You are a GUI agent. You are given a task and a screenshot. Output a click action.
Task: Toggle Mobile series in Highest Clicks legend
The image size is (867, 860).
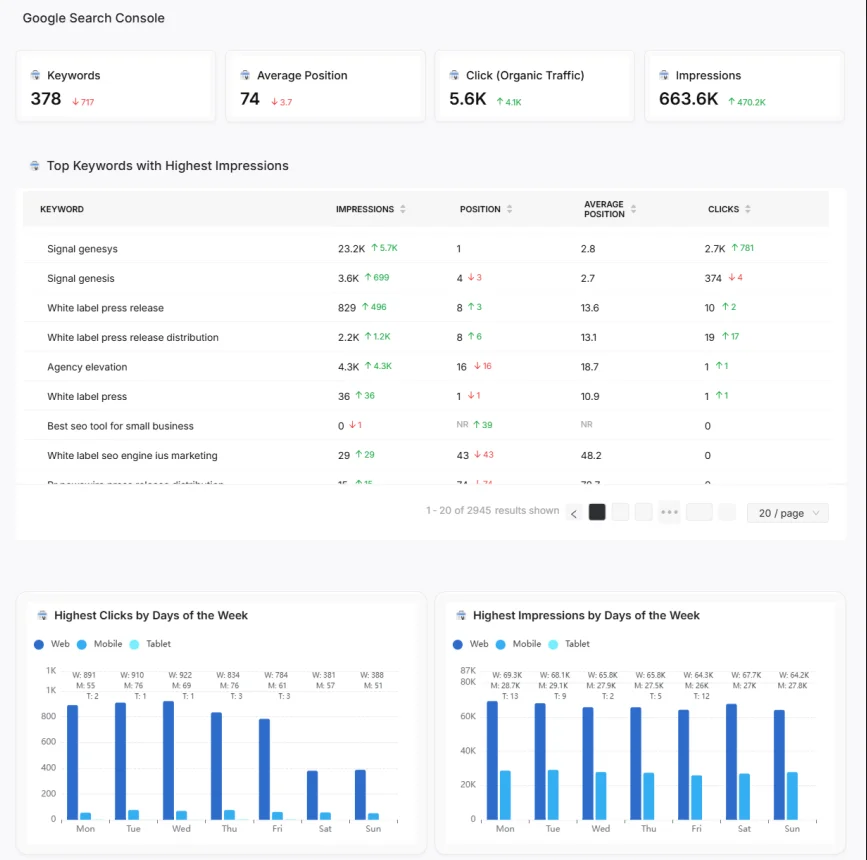83,644
